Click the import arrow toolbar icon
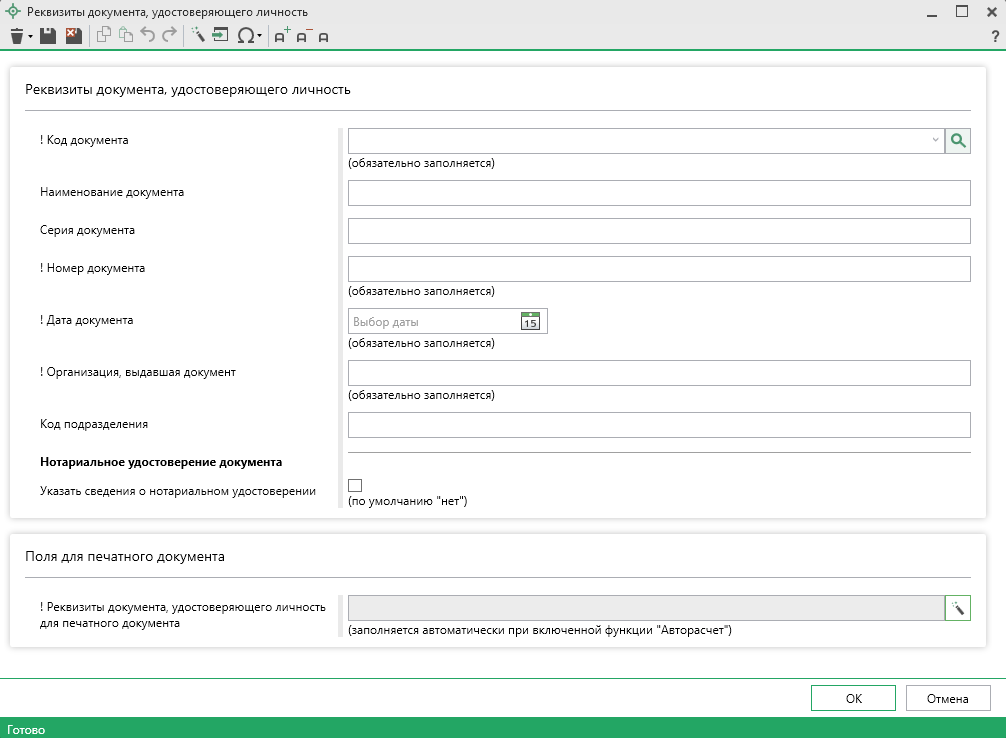The image size is (1006, 738). [221, 36]
